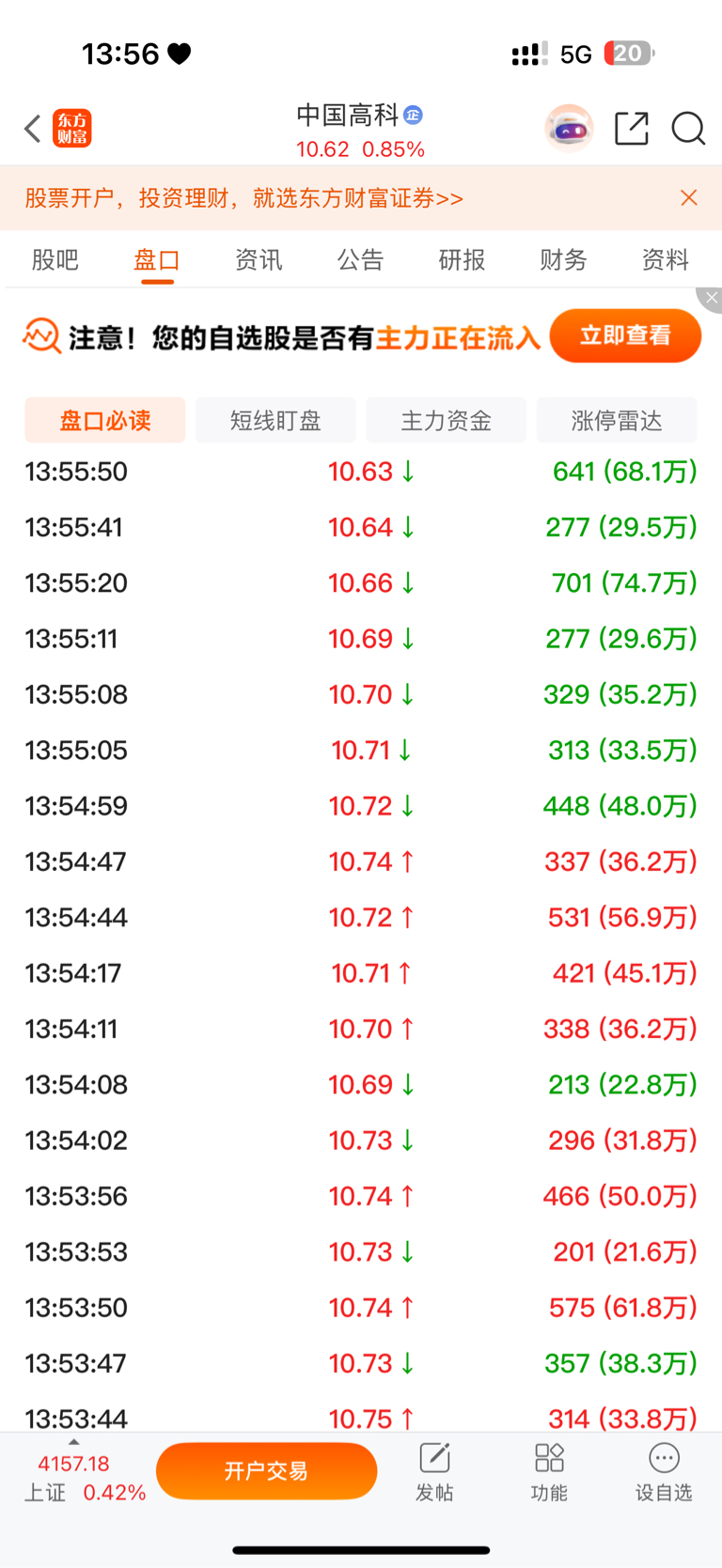
Task: Open the robot assistant avatar
Action: point(569,129)
